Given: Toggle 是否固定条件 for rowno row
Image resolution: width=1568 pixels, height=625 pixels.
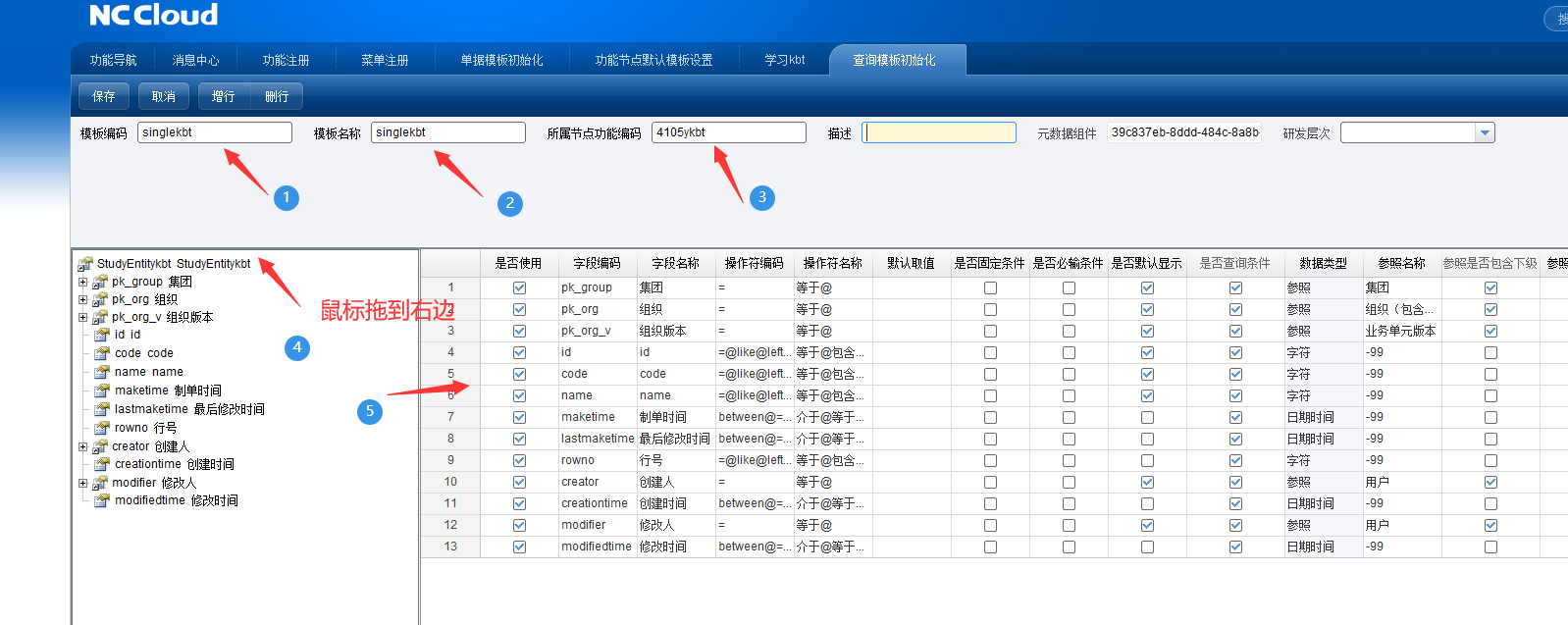Looking at the screenshot, I should pyautogui.click(x=990, y=460).
